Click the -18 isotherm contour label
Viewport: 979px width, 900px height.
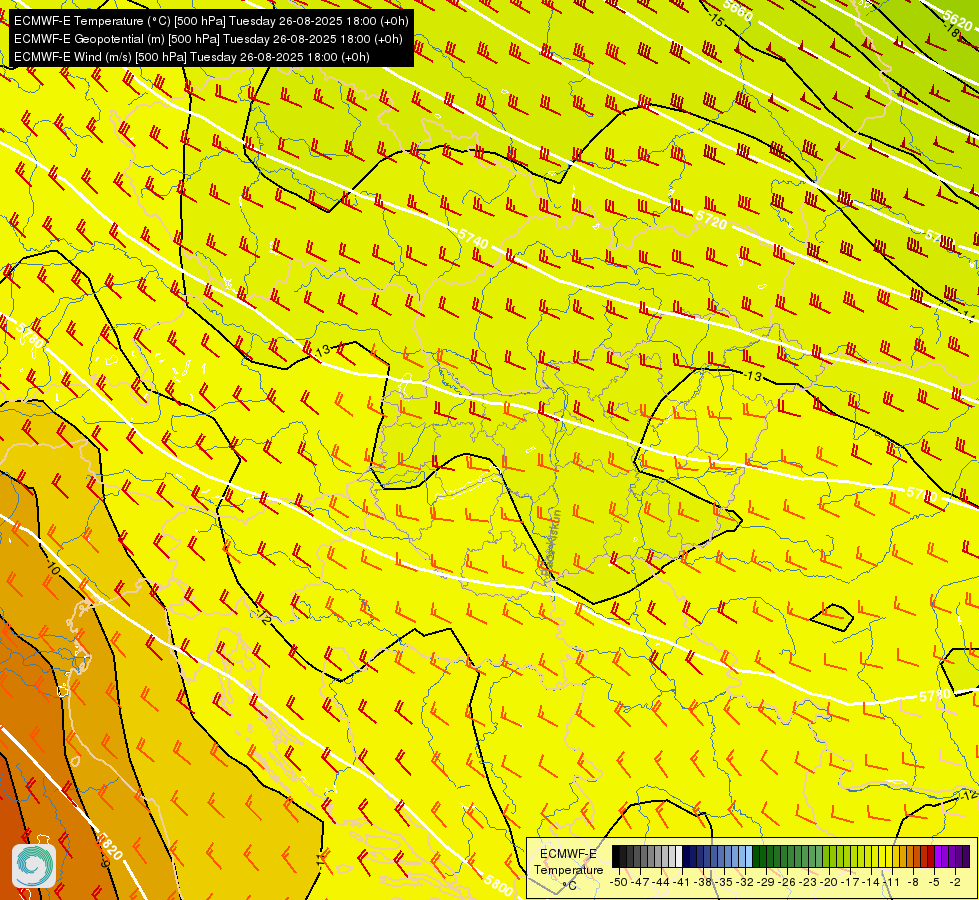(x=953, y=30)
